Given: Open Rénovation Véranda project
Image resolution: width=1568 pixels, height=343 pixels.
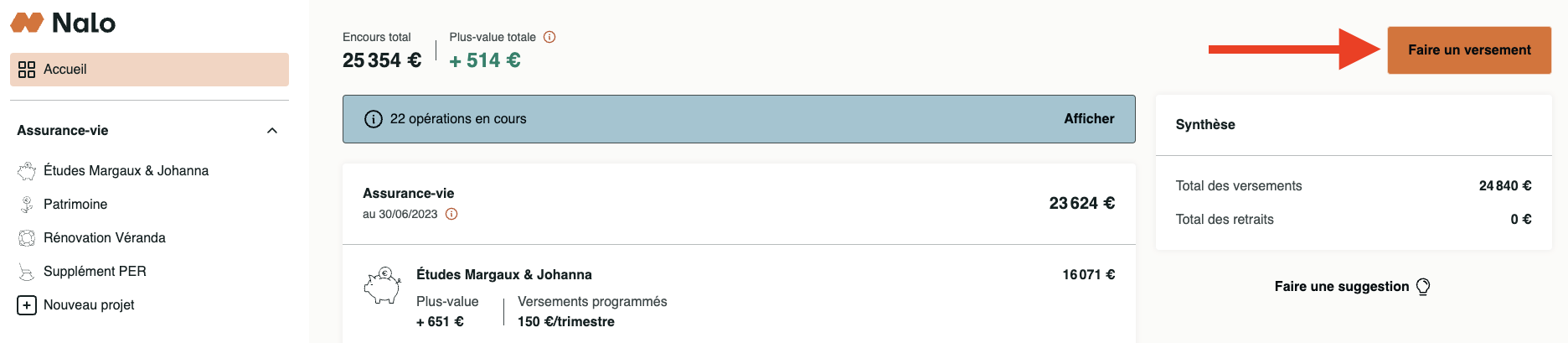Looking at the screenshot, I should pyautogui.click(x=105, y=238).
